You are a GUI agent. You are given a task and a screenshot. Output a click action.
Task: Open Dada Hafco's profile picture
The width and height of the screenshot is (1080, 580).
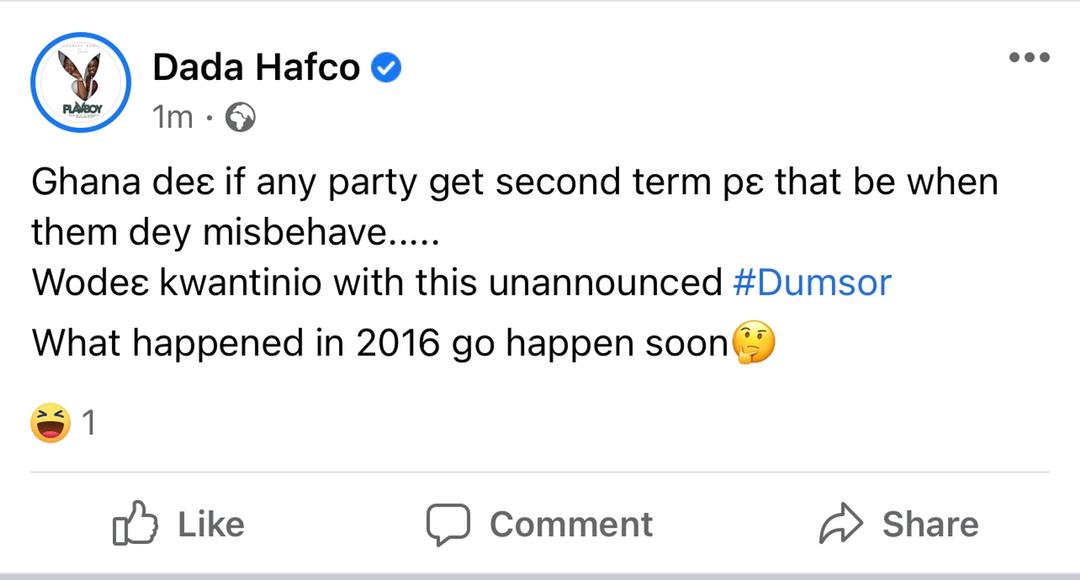coord(81,82)
